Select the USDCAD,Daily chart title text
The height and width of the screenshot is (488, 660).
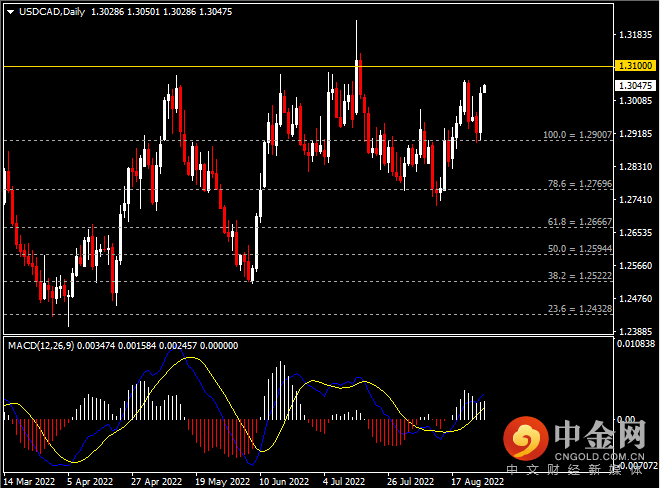click(x=52, y=12)
